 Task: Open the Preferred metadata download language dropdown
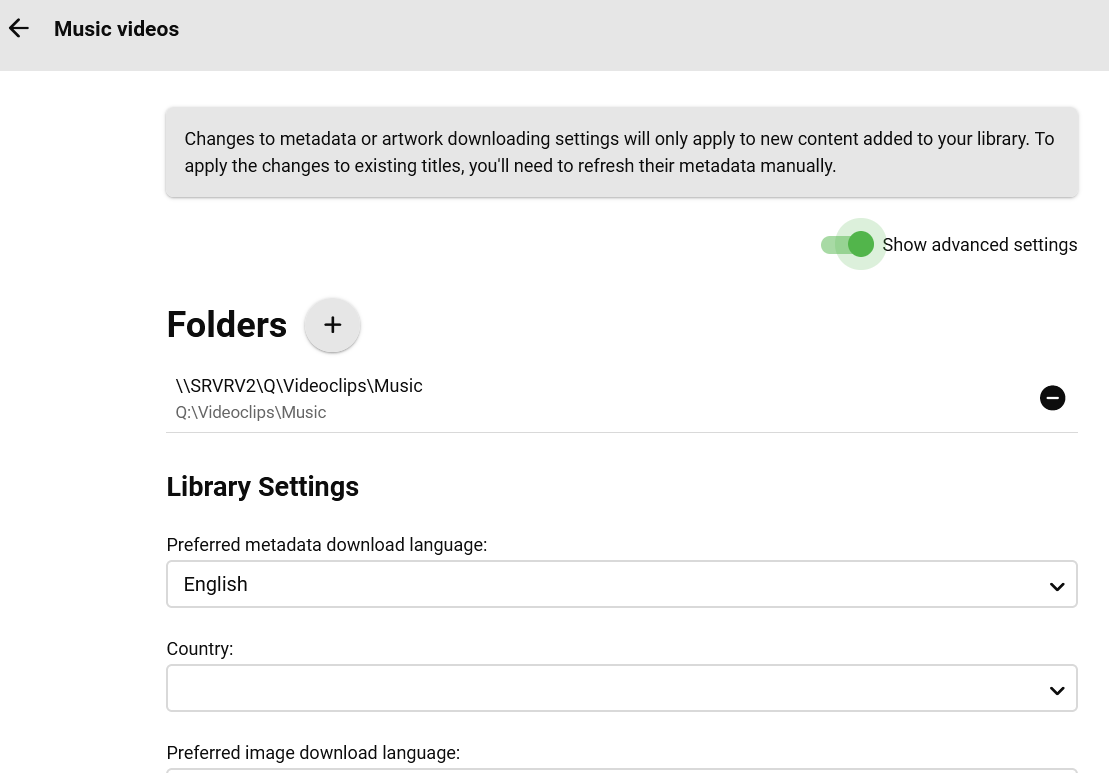click(620, 585)
